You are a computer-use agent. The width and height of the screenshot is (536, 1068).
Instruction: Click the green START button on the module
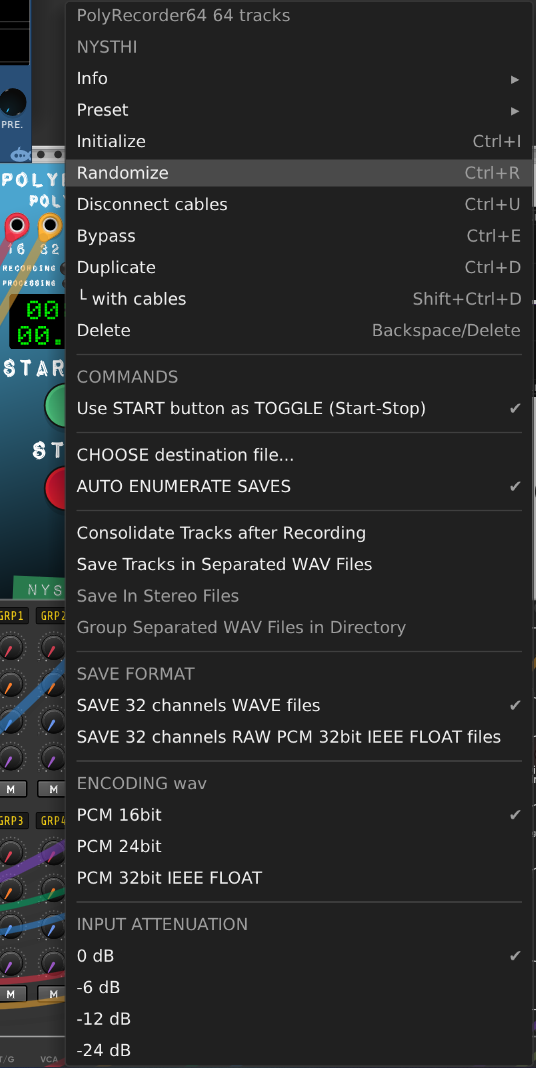pyautogui.click(x=56, y=405)
